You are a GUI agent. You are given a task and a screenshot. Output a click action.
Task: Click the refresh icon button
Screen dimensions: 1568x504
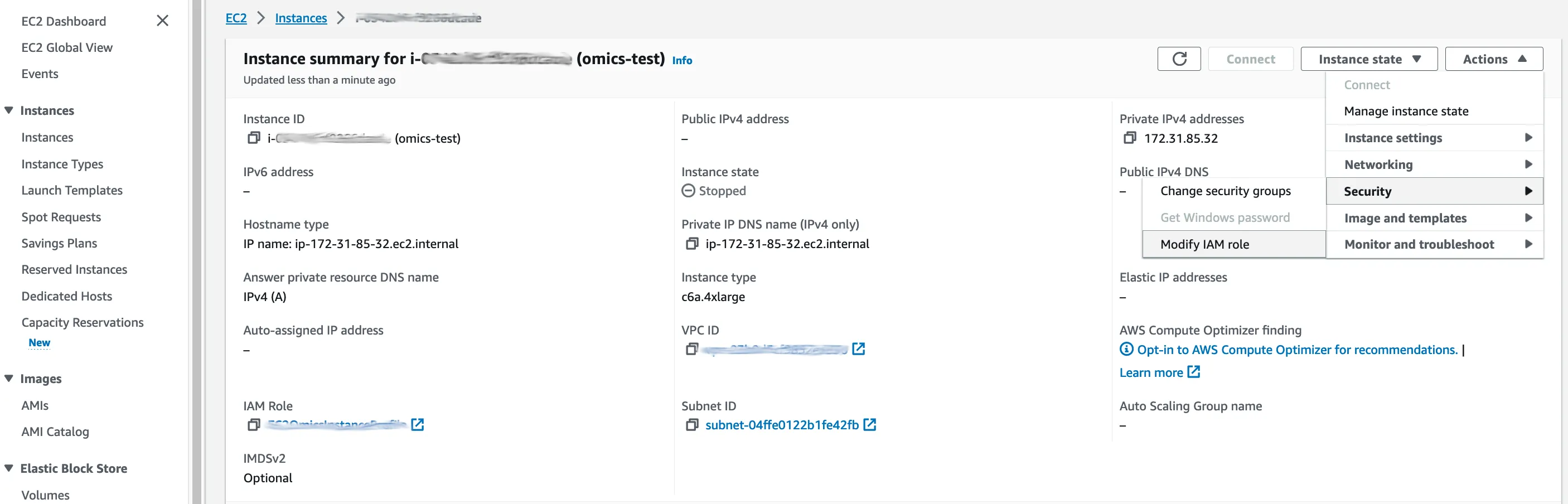pos(1179,59)
